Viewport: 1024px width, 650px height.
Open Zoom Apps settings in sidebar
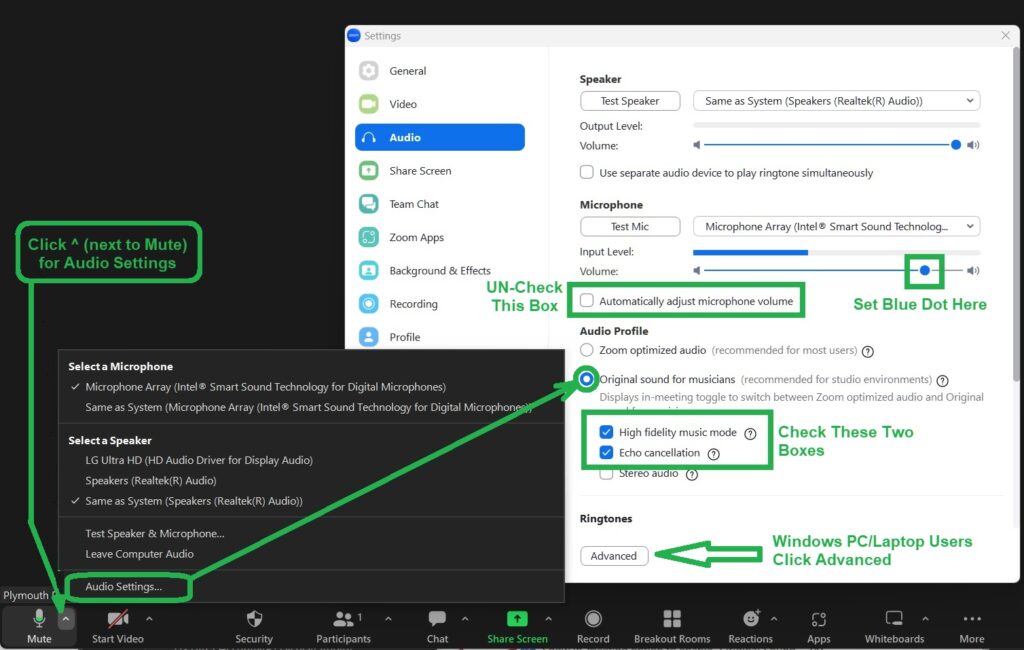[x=440, y=237]
